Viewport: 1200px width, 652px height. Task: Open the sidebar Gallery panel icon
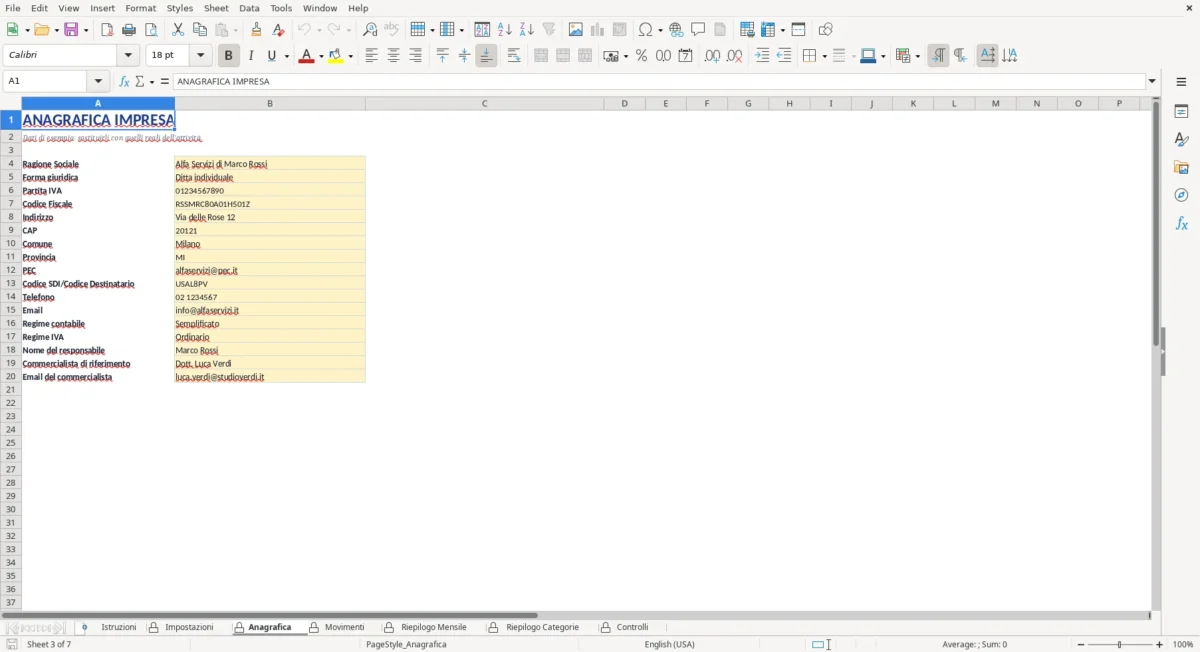1182,167
